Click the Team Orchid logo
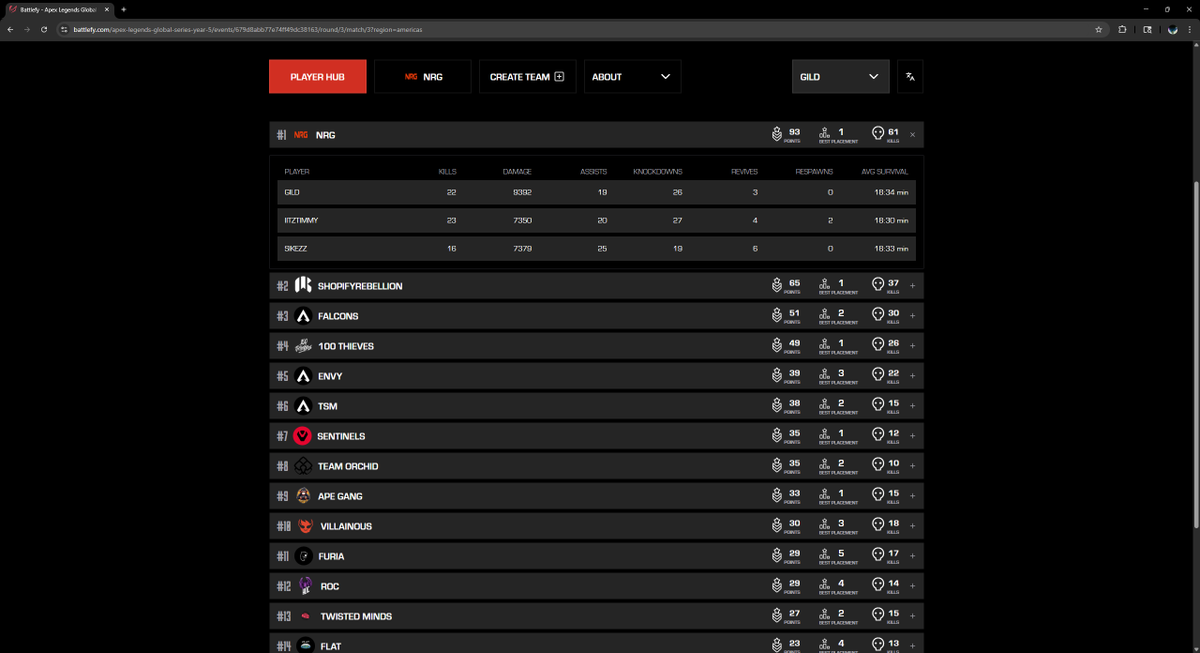This screenshot has height=653, width=1200. [x=303, y=466]
